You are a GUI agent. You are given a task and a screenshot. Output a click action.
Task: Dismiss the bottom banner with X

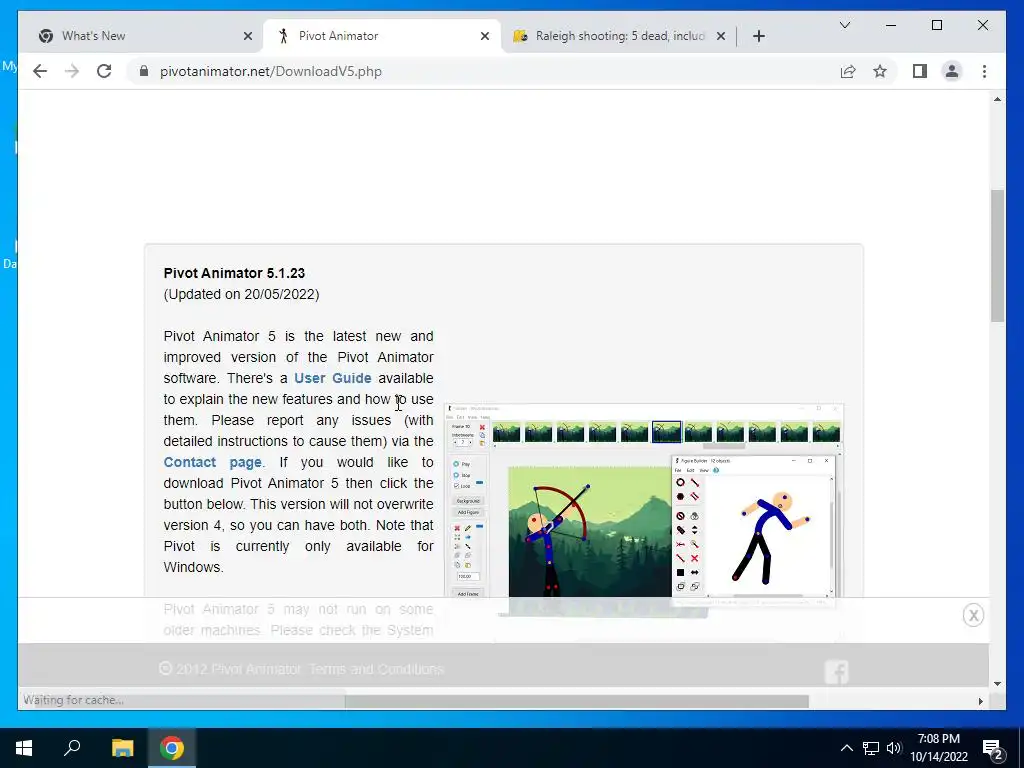pyautogui.click(x=973, y=615)
